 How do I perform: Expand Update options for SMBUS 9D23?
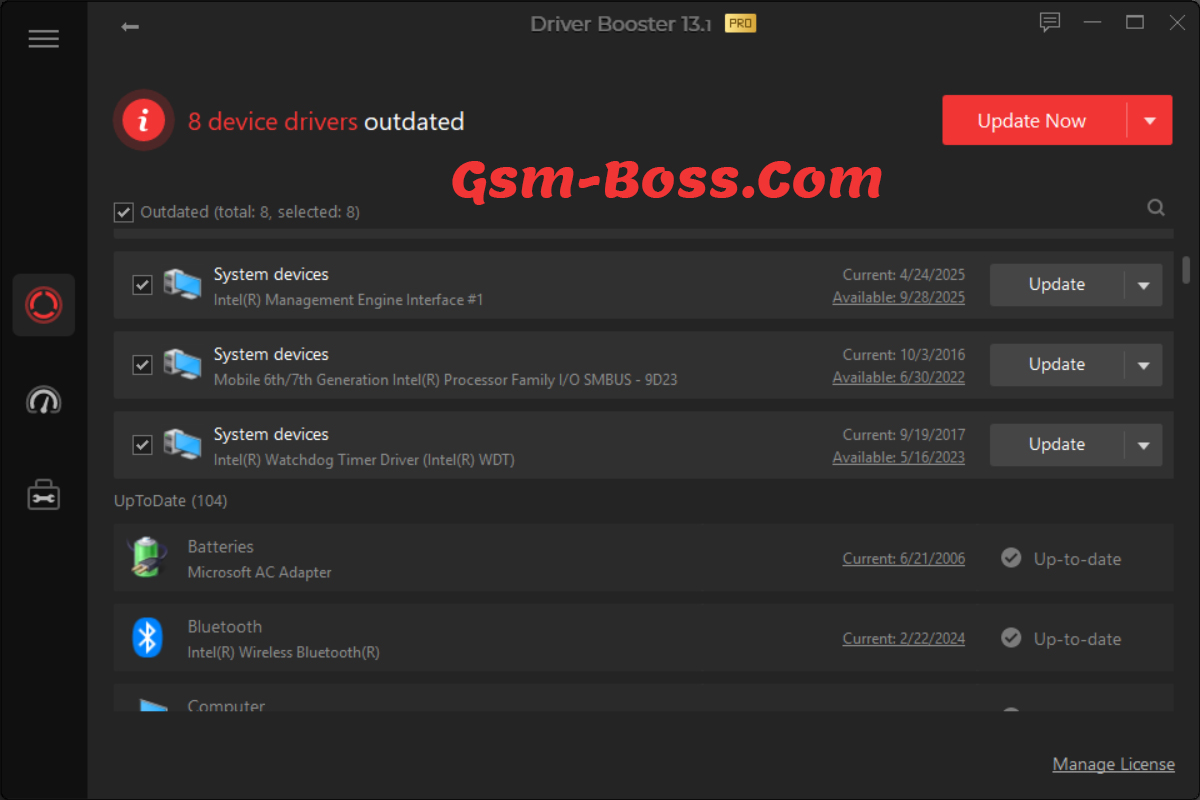1144,365
